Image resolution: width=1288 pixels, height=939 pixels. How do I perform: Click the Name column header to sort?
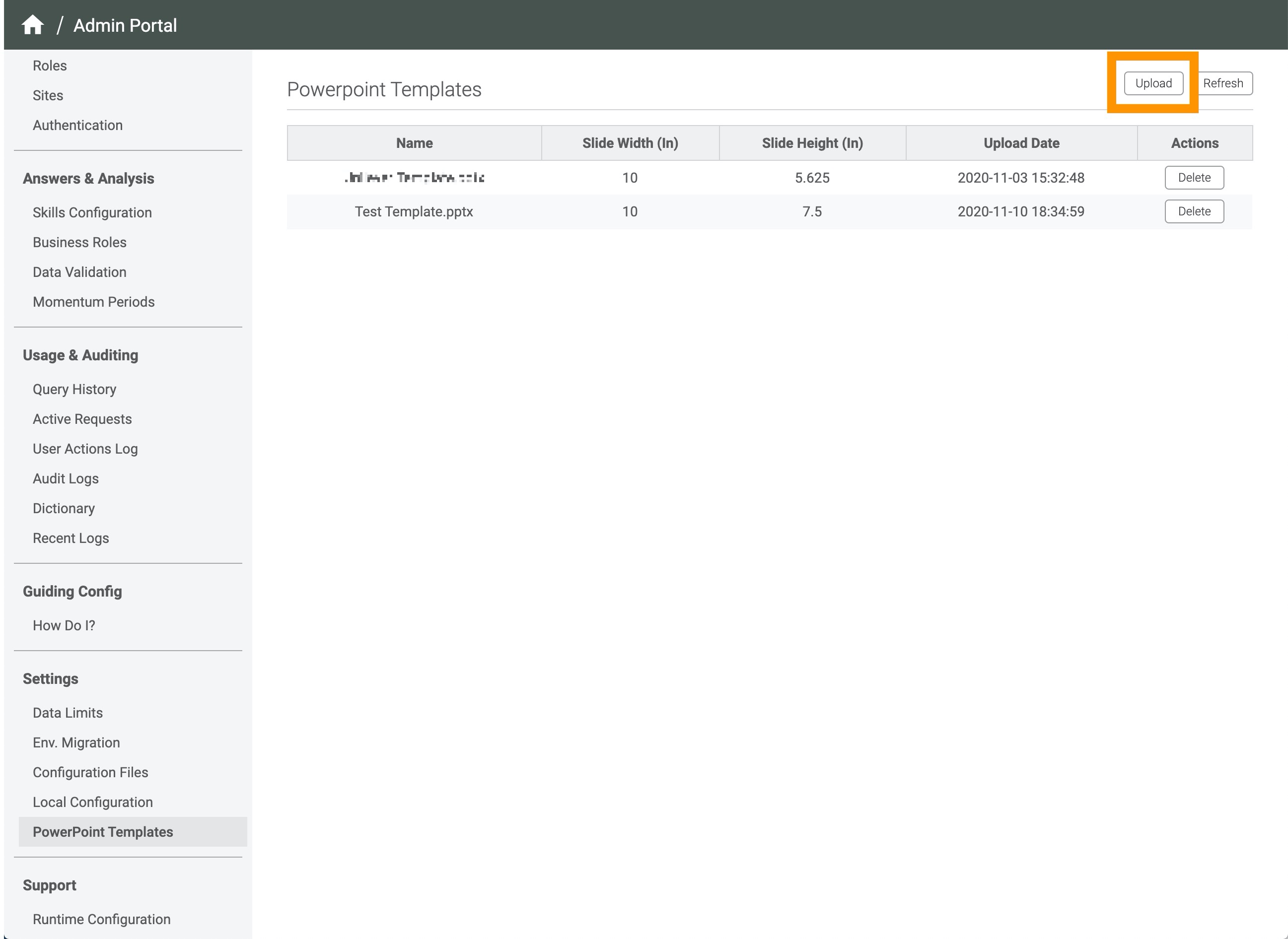(414, 143)
